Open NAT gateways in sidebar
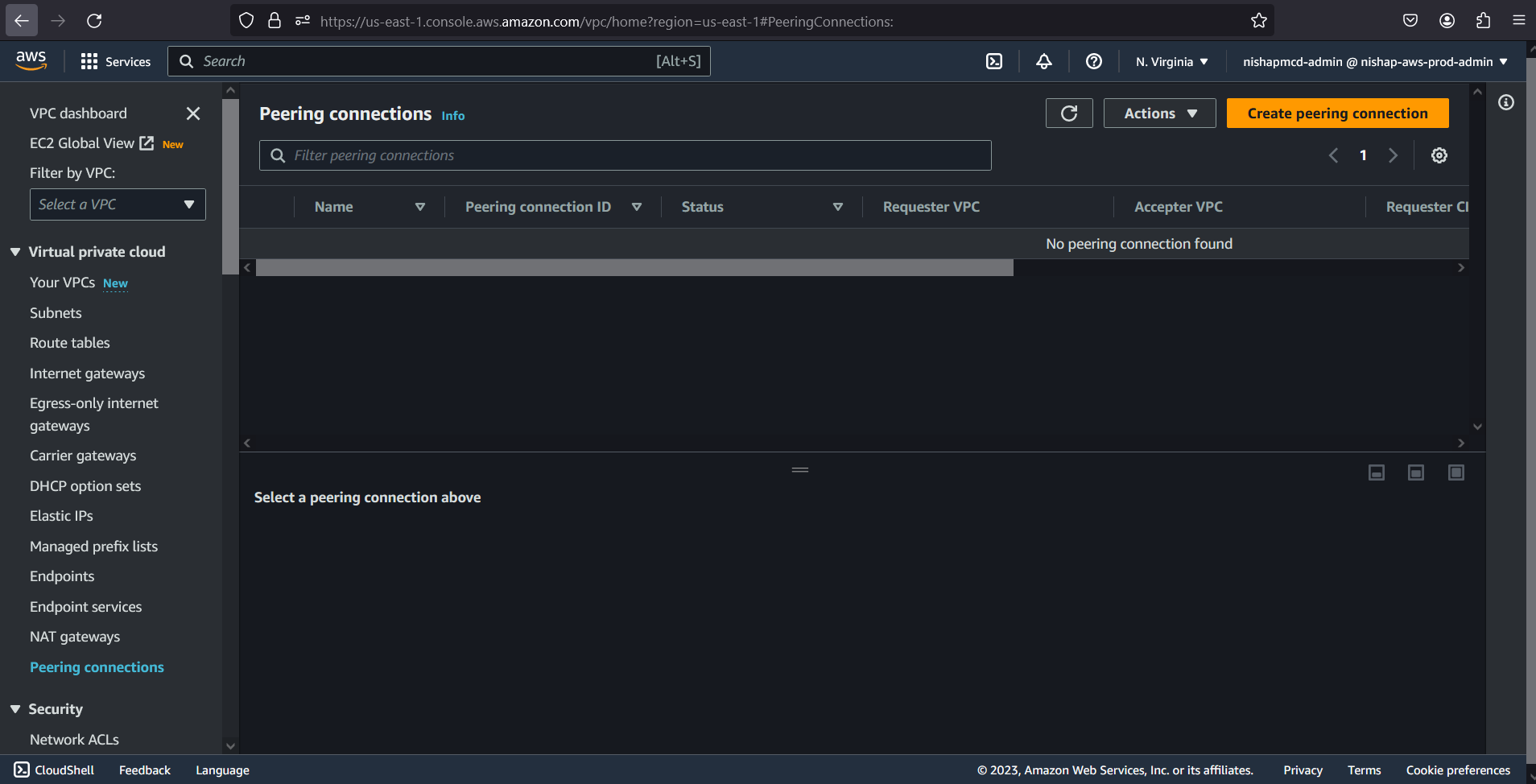This screenshot has height=784, width=1536. (x=75, y=637)
